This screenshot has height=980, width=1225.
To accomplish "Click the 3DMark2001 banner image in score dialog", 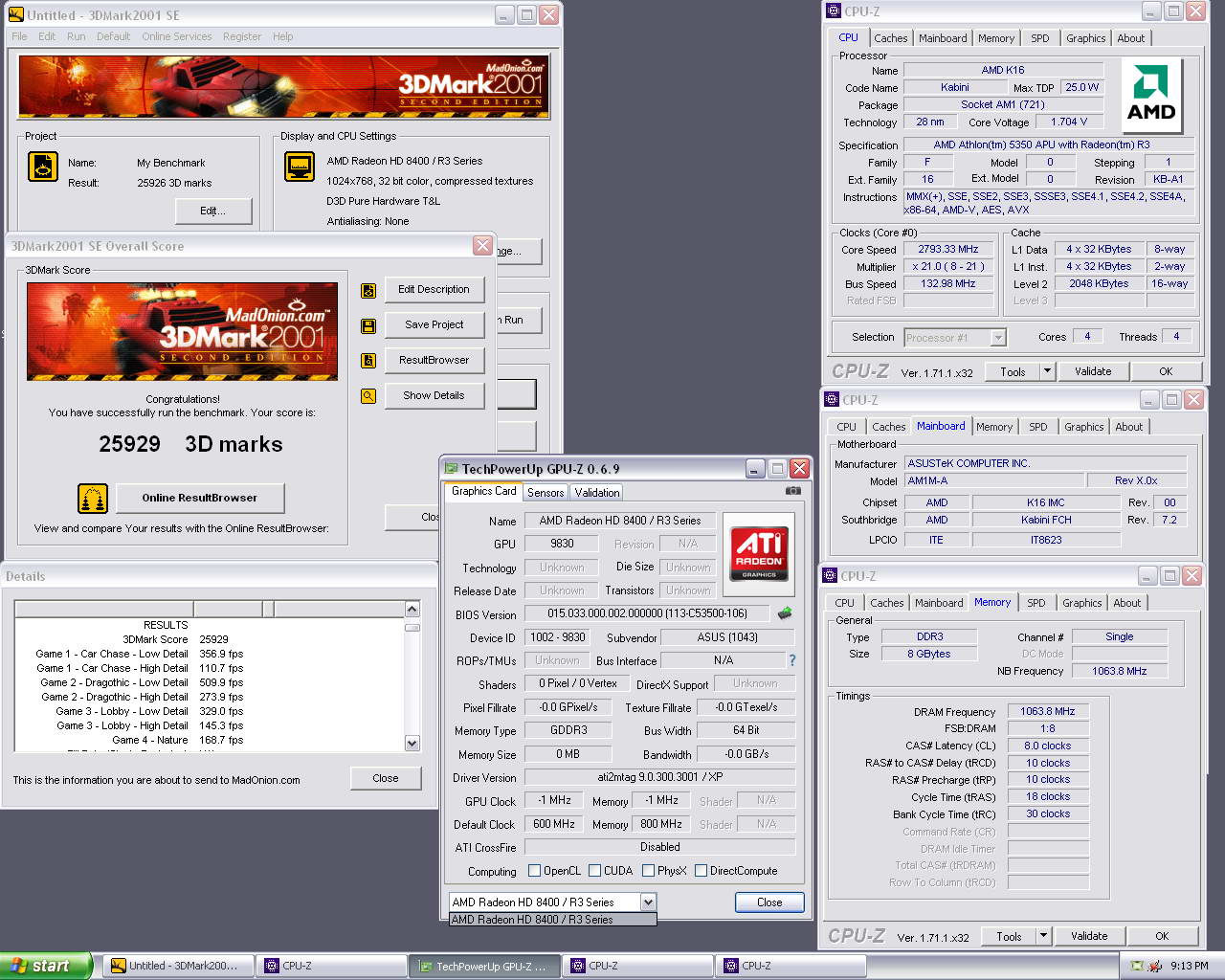I will (x=183, y=332).
